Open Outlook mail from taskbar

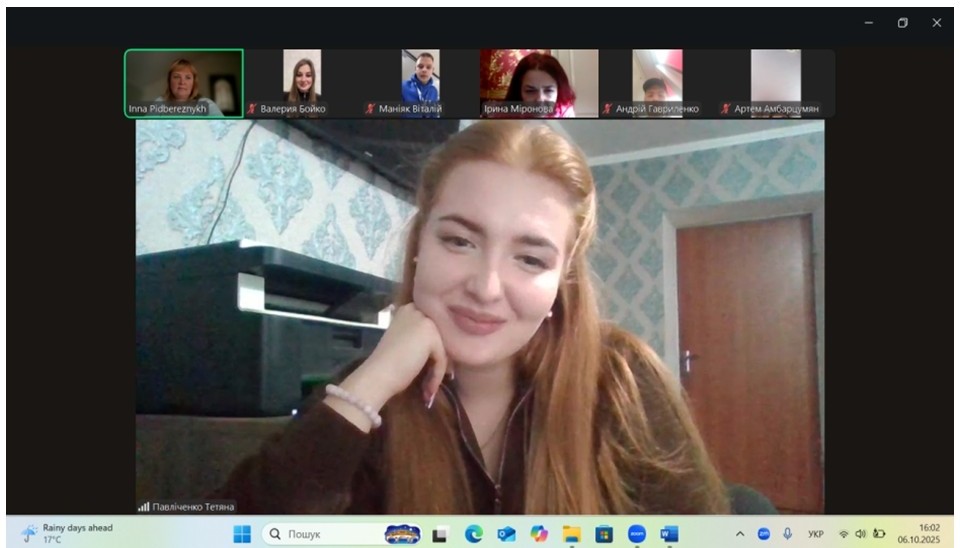point(507,534)
